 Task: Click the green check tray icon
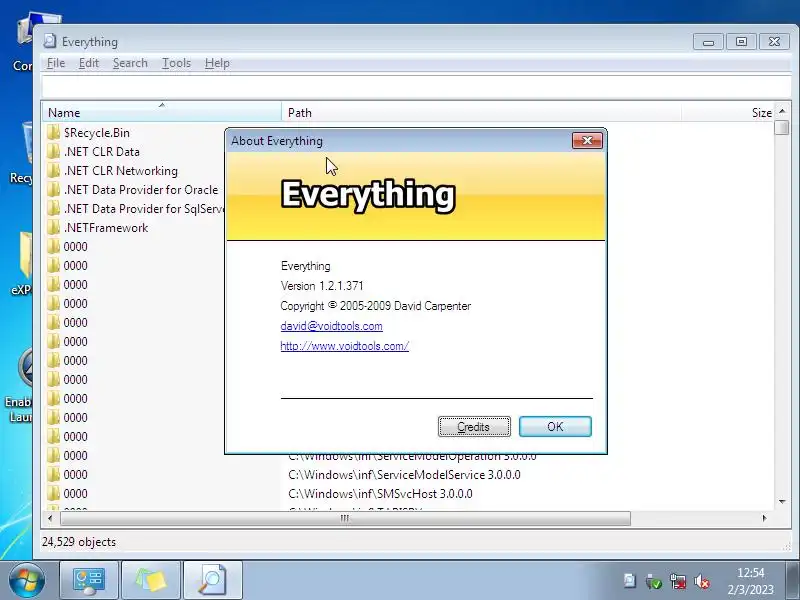(x=653, y=581)
